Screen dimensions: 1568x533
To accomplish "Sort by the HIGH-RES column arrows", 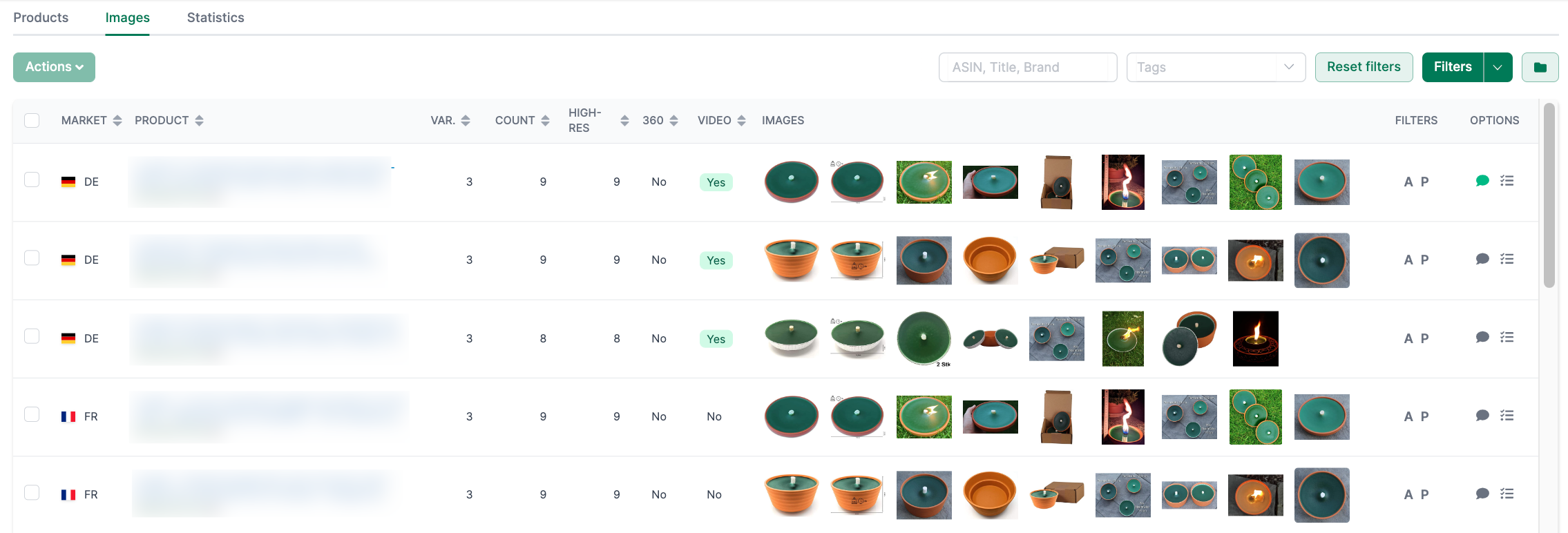I will coord(624,121).
